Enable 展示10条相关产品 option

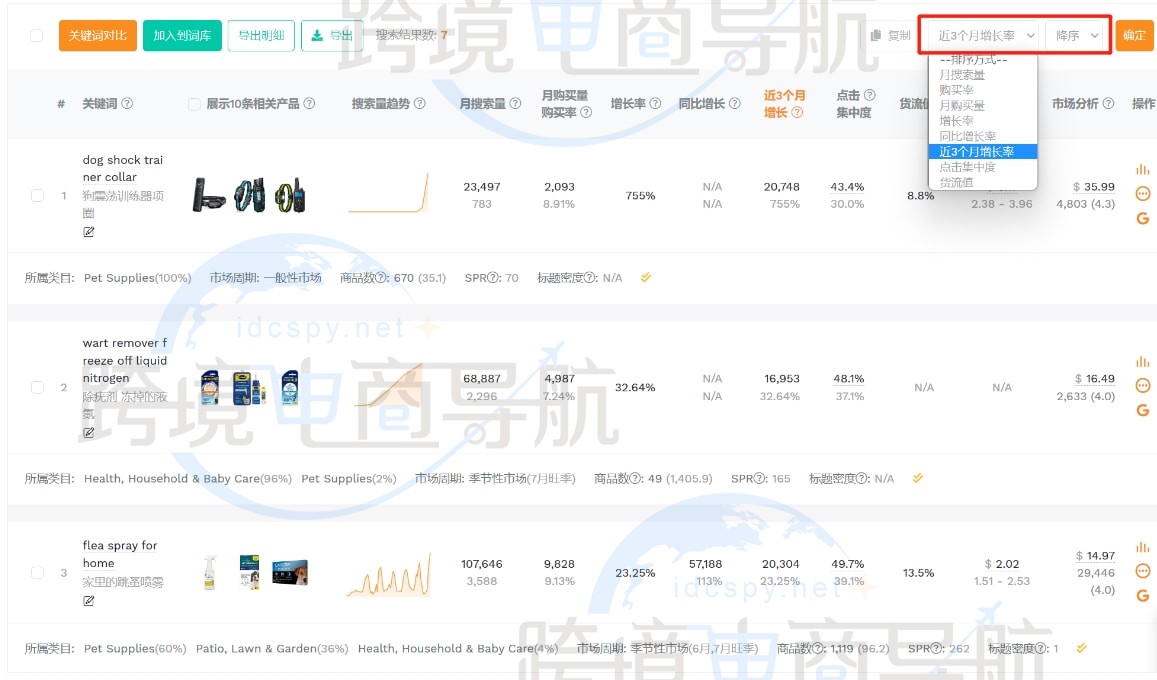click(193, 103)
